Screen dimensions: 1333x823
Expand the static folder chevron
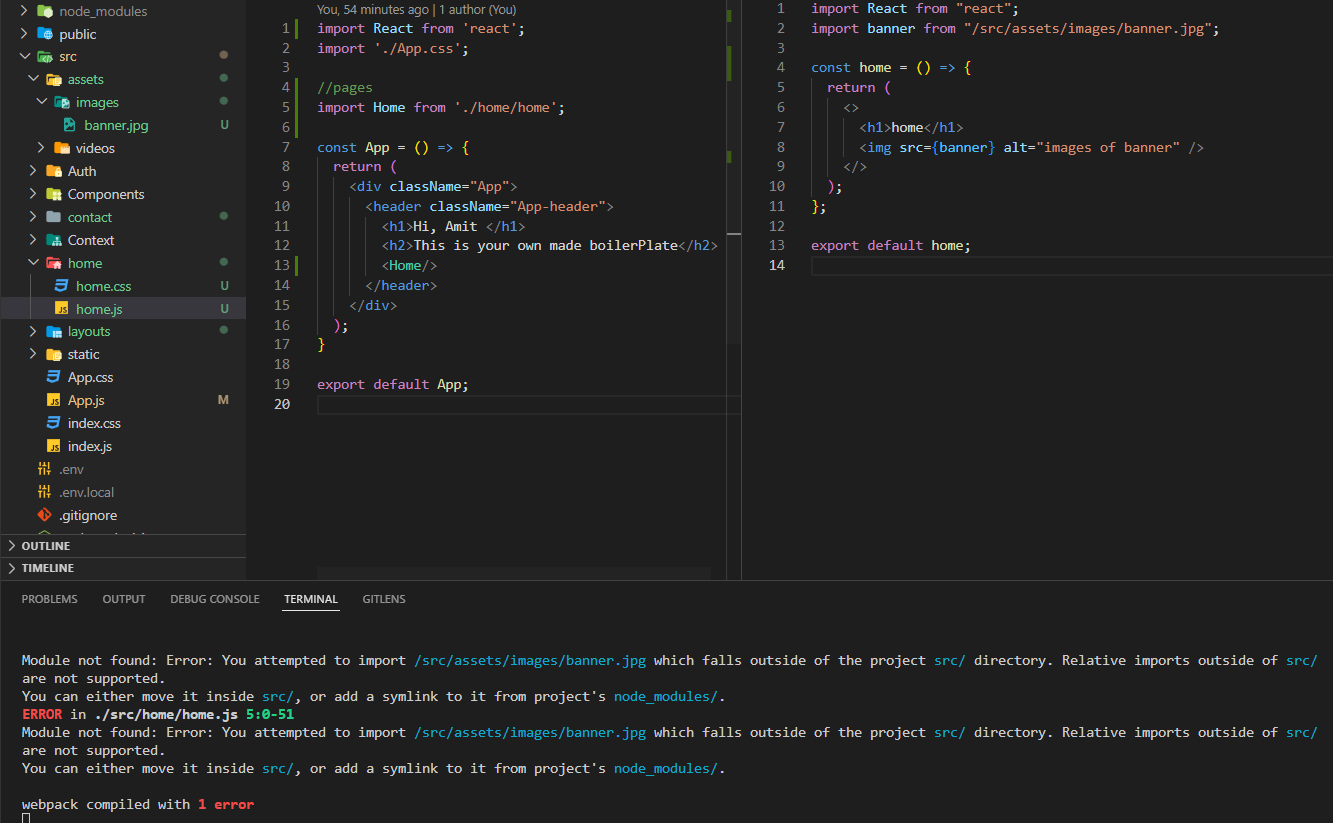pos(32,355)
